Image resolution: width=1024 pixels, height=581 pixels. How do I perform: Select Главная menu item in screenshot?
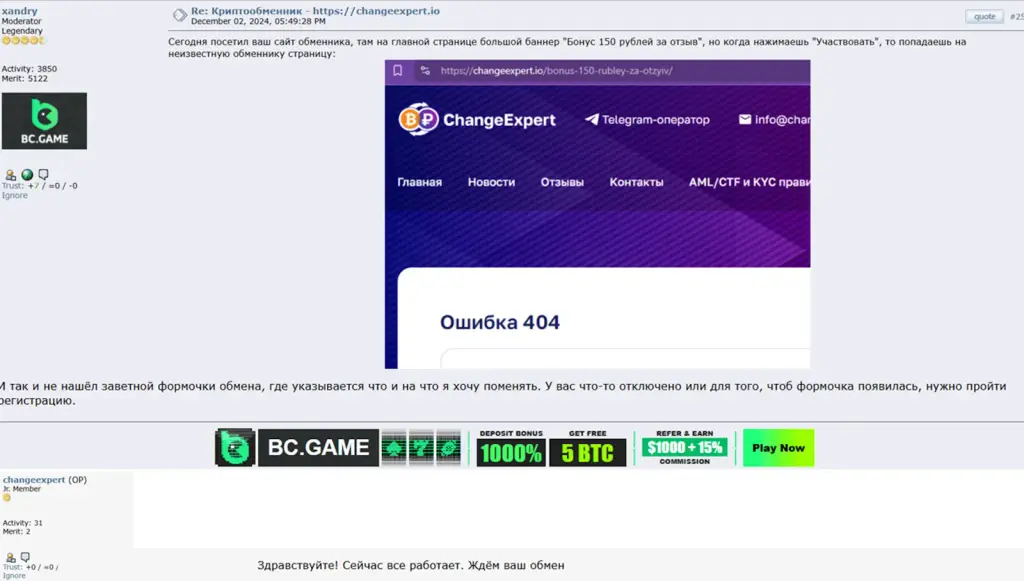[x=419, y=182]
